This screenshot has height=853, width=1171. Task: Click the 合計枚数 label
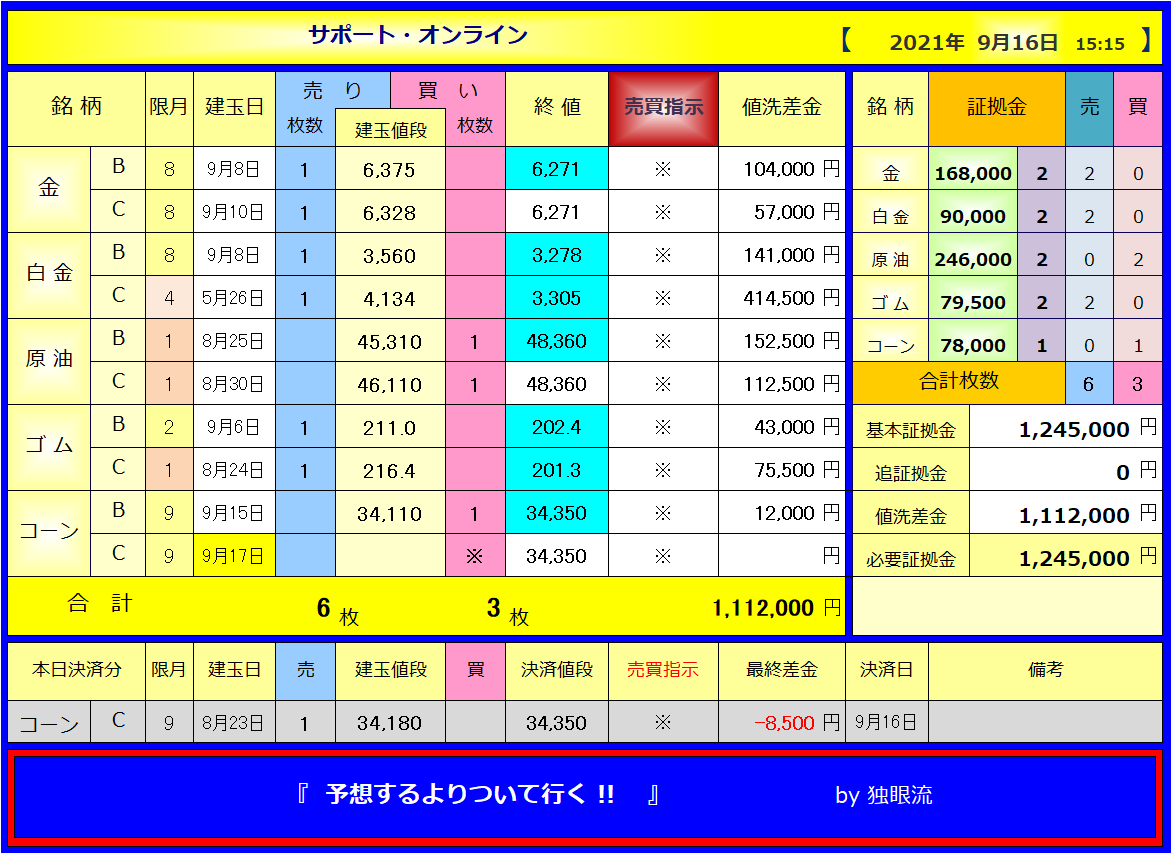pos(959,382)
